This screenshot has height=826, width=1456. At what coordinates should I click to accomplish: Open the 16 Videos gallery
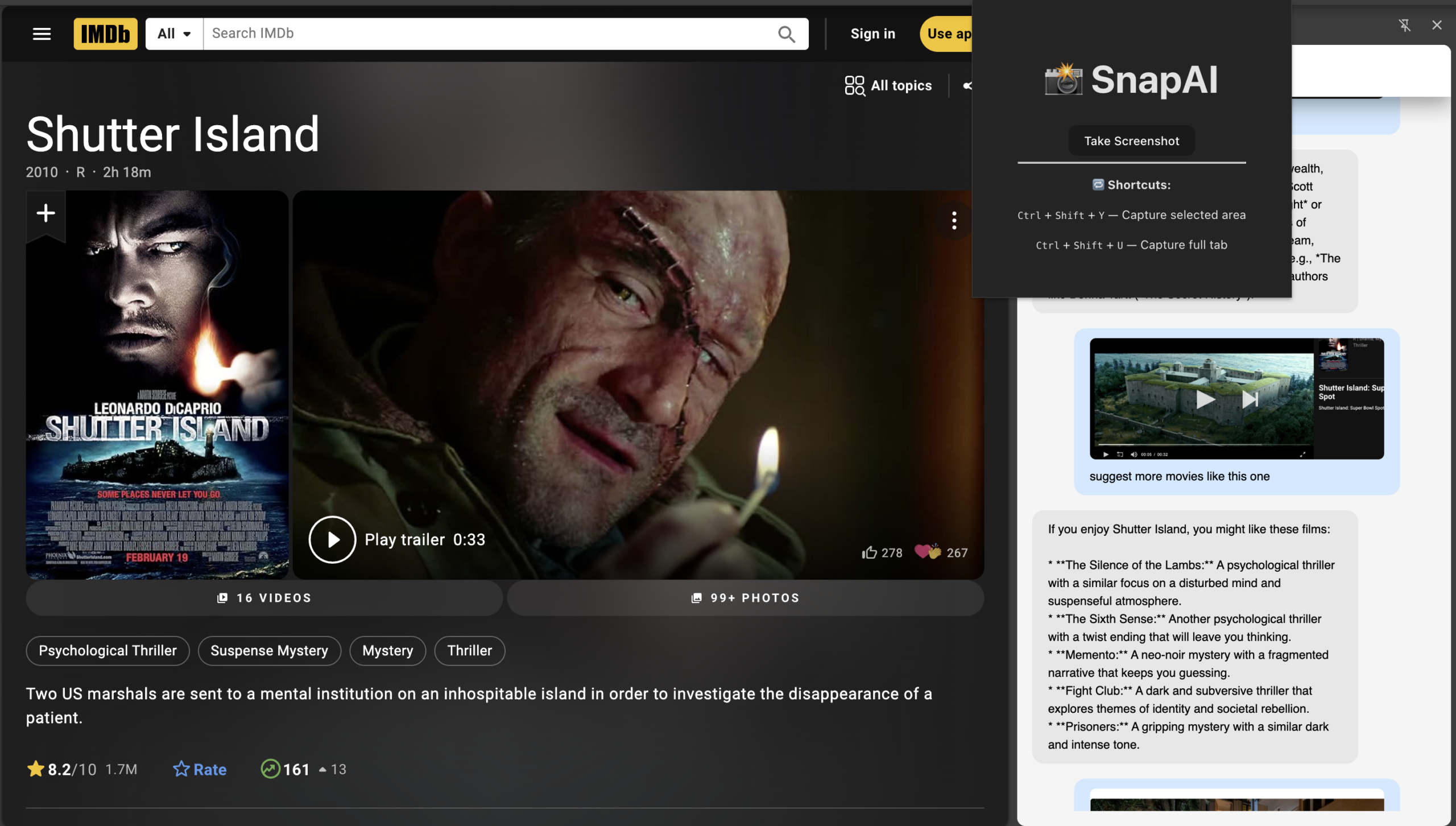coord(264,598)
